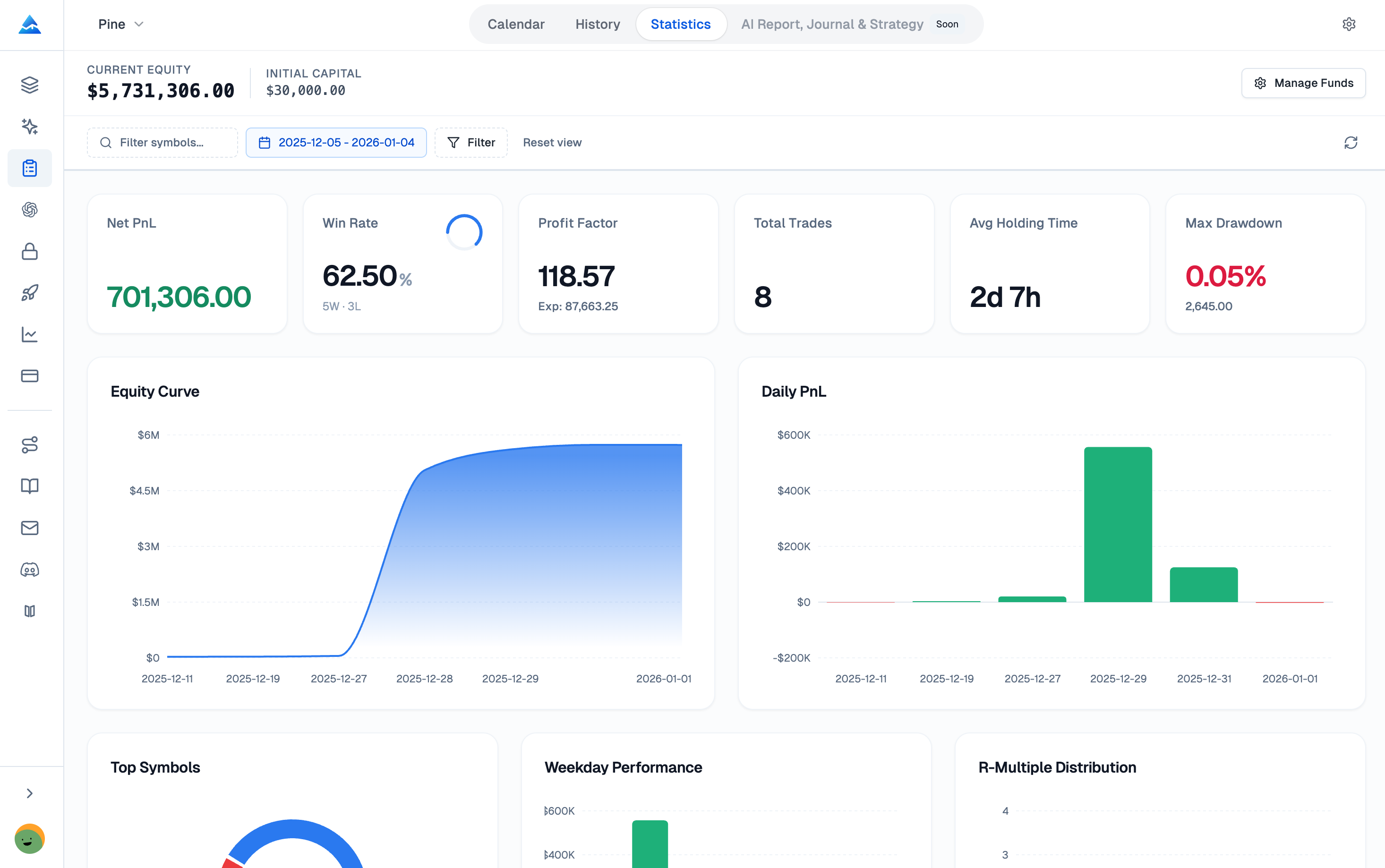Click Reset view link

click(x=552, y=142)
